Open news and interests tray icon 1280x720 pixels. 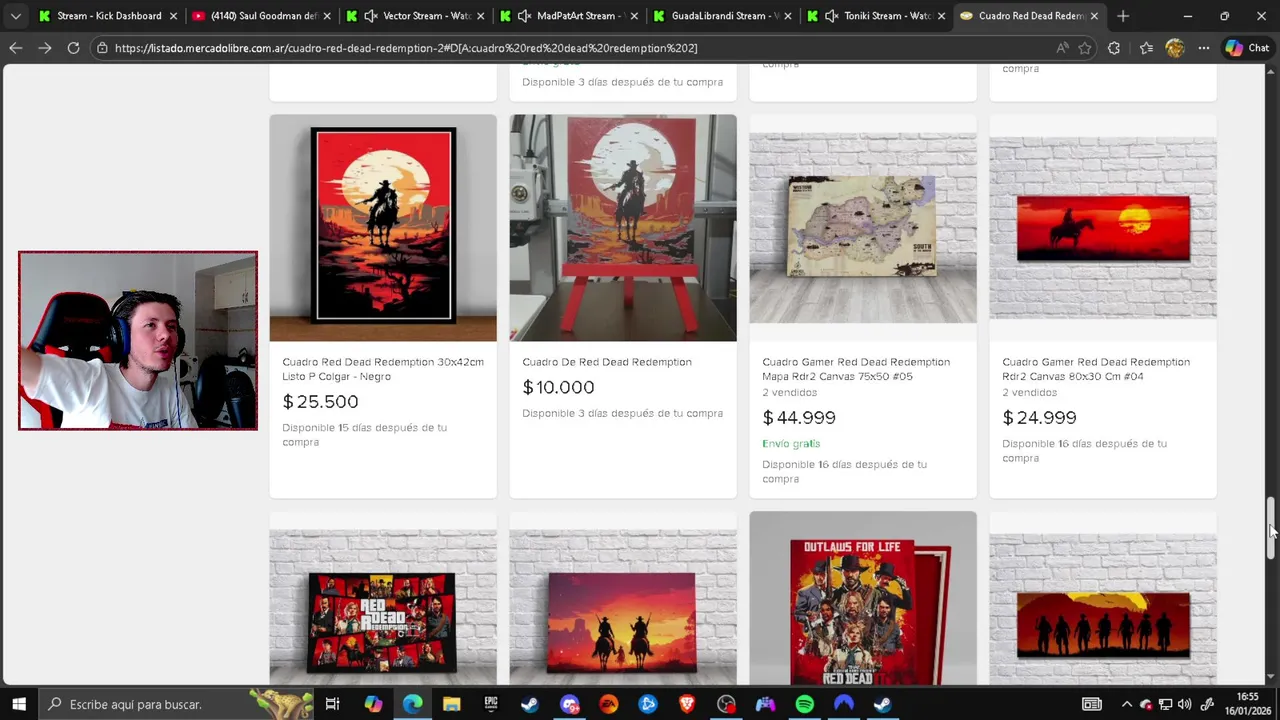coord(1092,704)
